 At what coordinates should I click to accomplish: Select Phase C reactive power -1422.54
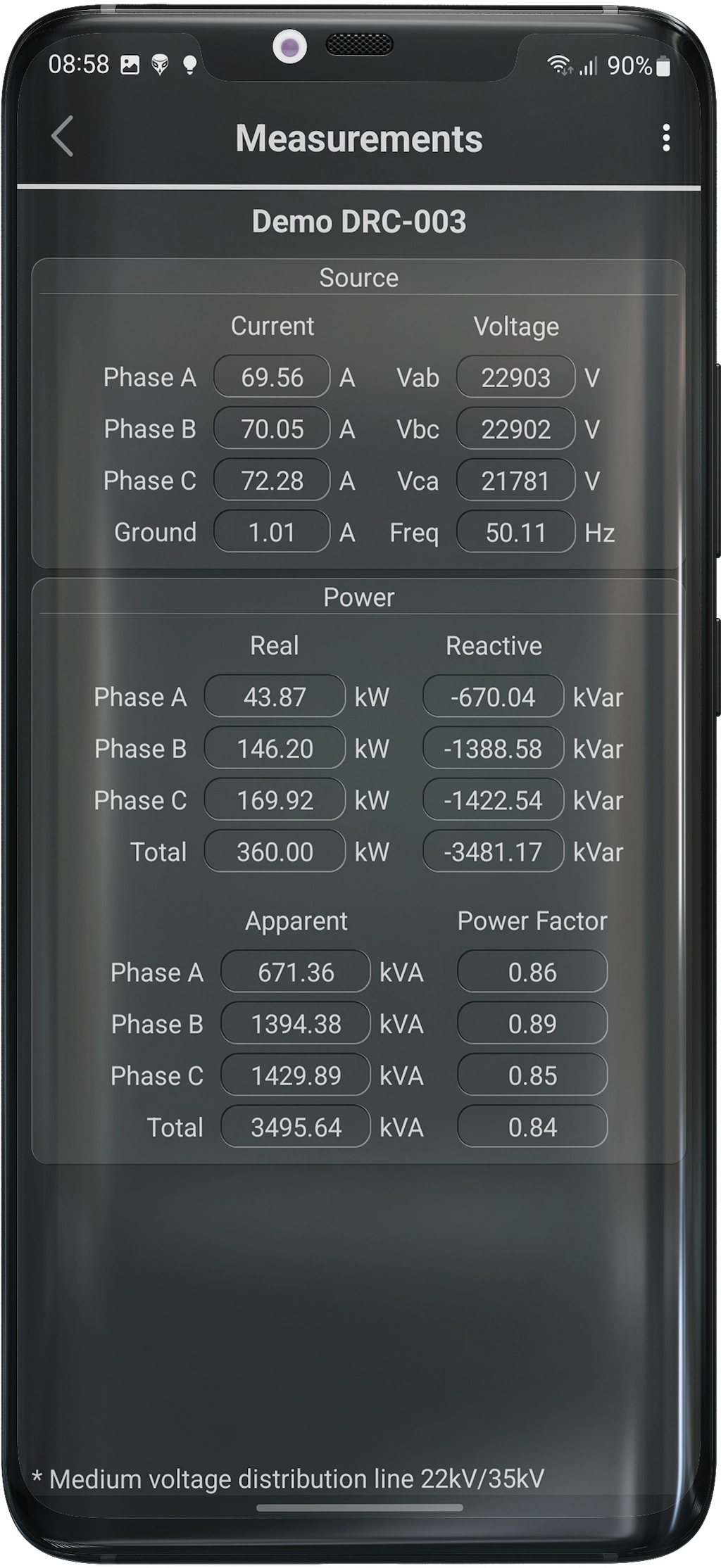pos(493,800)
